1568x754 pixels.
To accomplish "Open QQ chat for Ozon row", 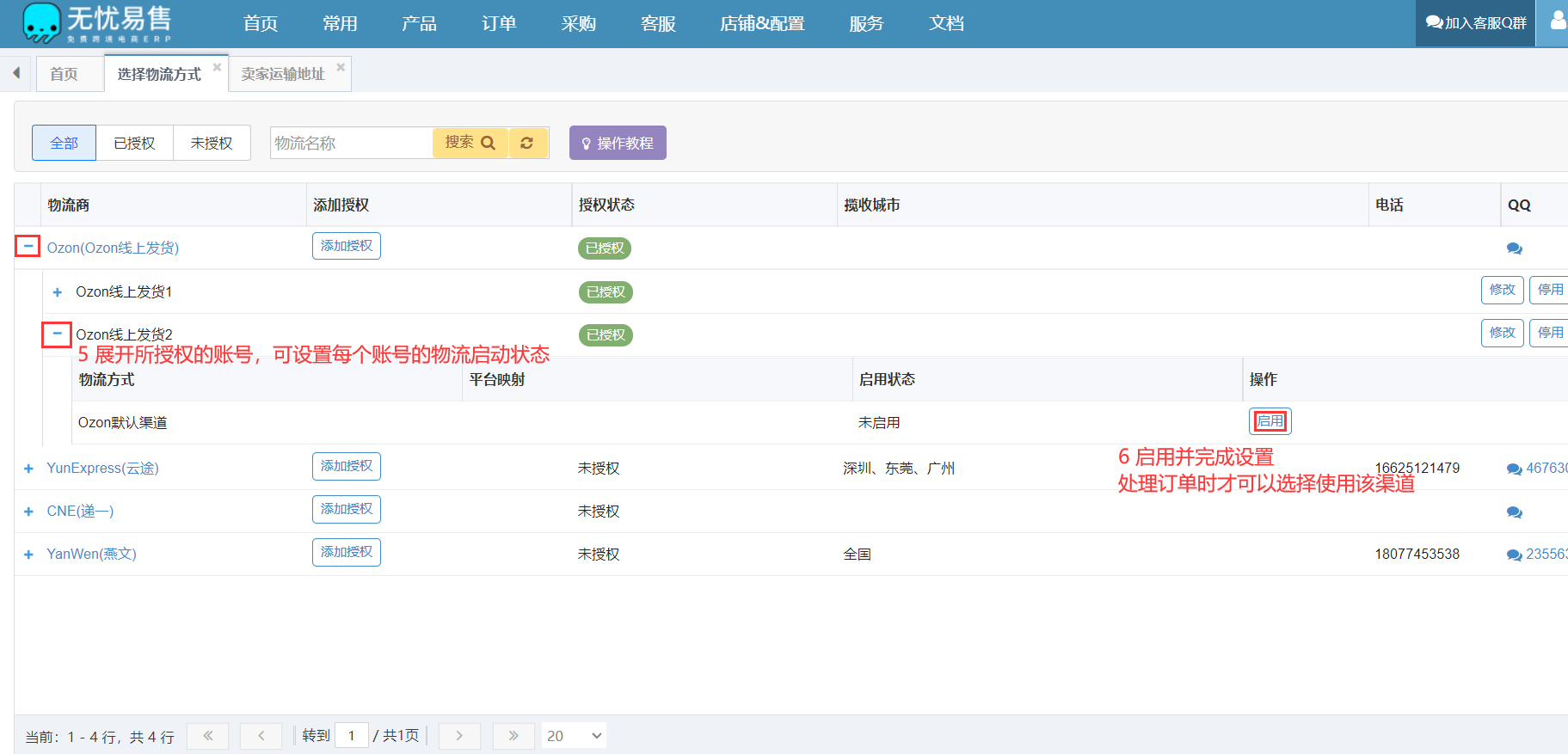I will point(1515,248).
